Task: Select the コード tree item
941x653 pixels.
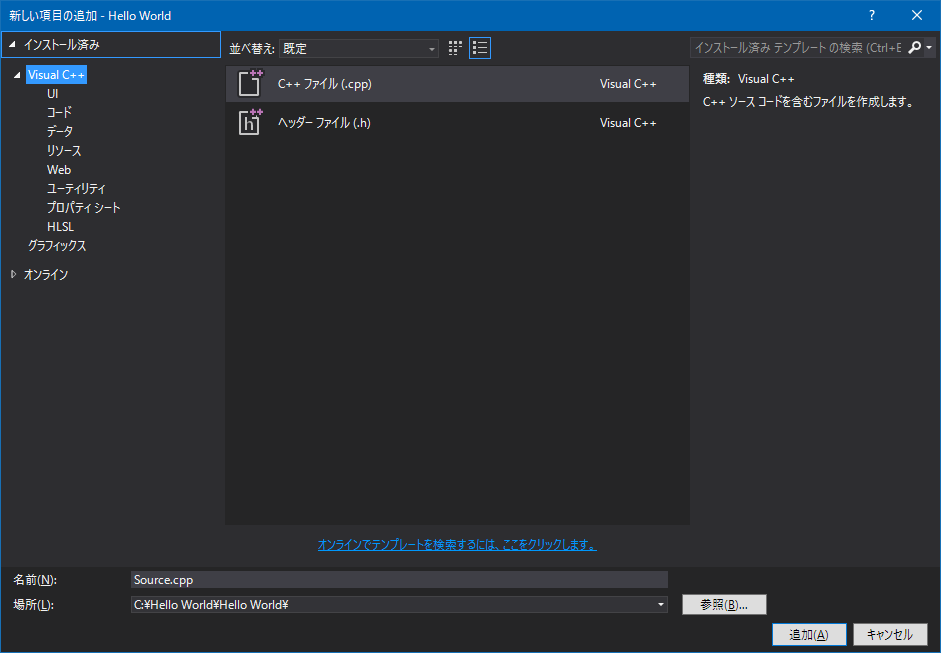Action: 60,112
